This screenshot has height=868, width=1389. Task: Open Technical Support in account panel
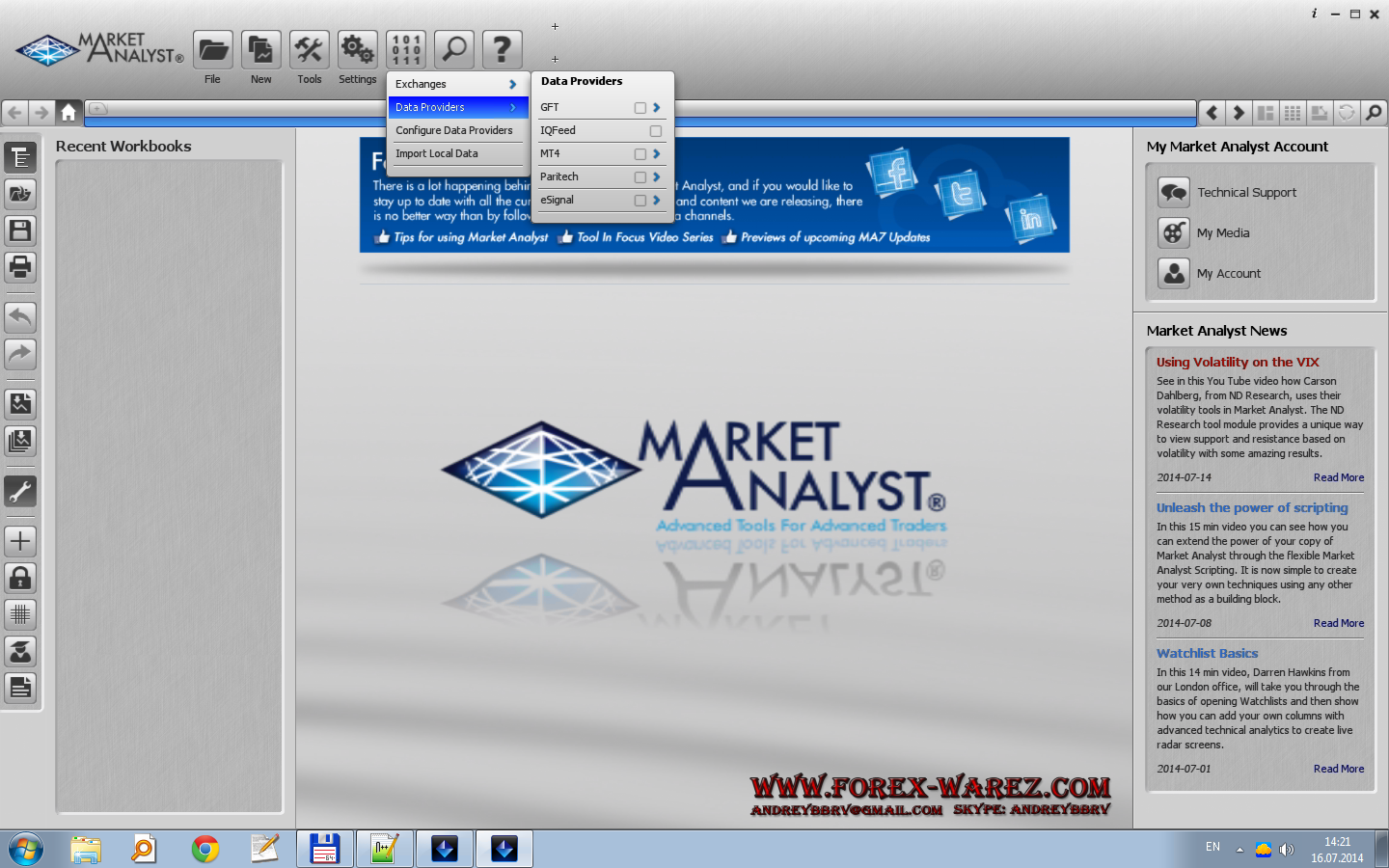[1246, 193]
